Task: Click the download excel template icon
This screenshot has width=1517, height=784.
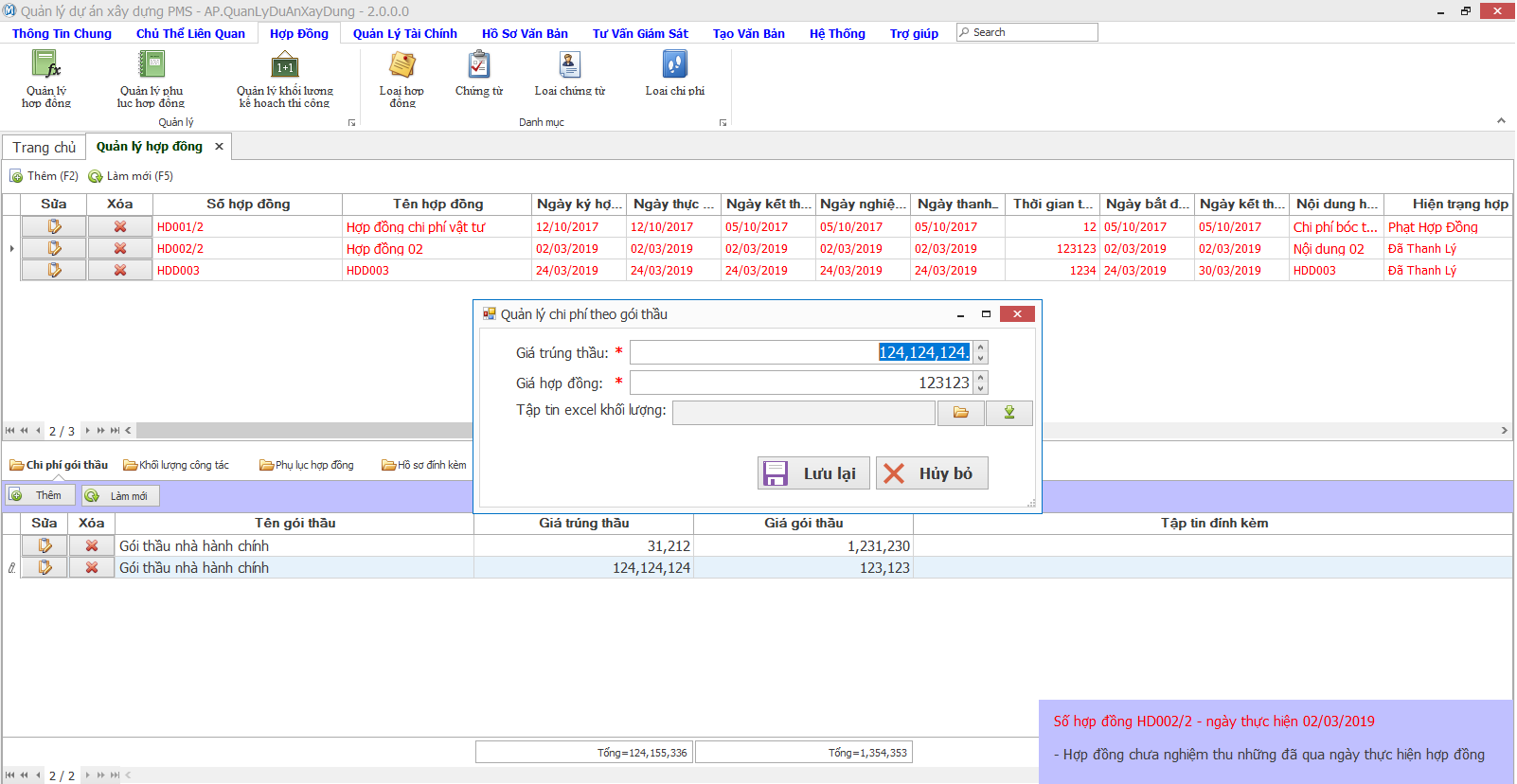Action: coord(1009,413)
